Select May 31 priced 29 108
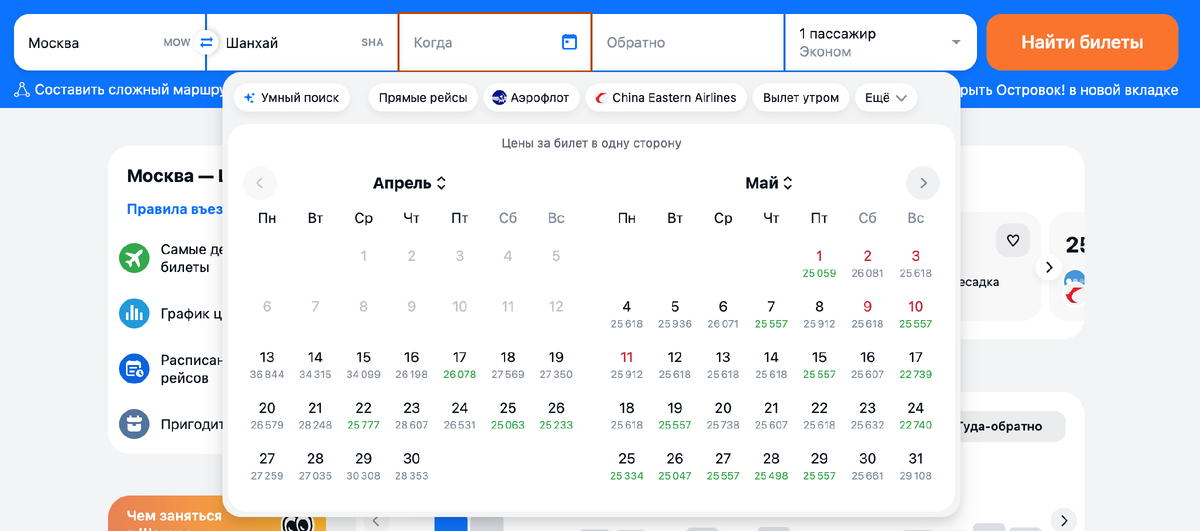 pos(915,466)
